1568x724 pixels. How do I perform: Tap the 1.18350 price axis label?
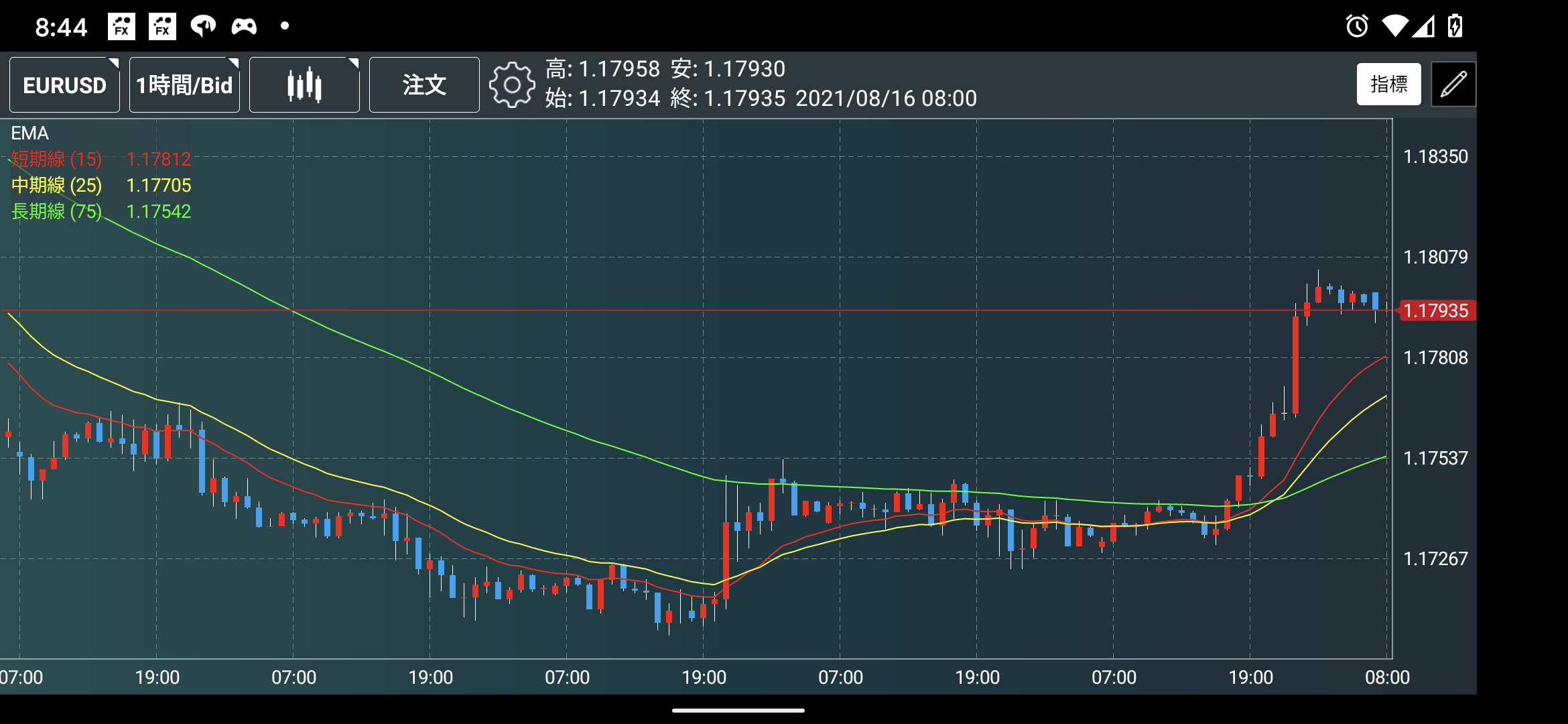click(x=1435, y=156)
